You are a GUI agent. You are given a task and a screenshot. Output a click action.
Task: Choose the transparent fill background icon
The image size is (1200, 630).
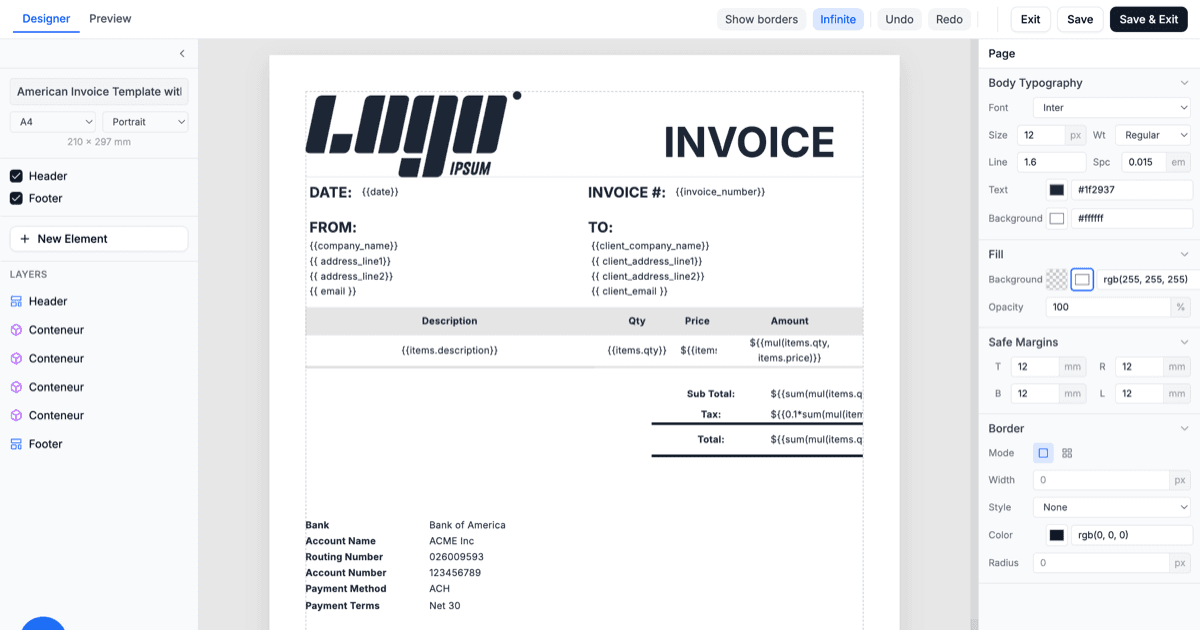pyautogui.click(x=1057, y=280)
